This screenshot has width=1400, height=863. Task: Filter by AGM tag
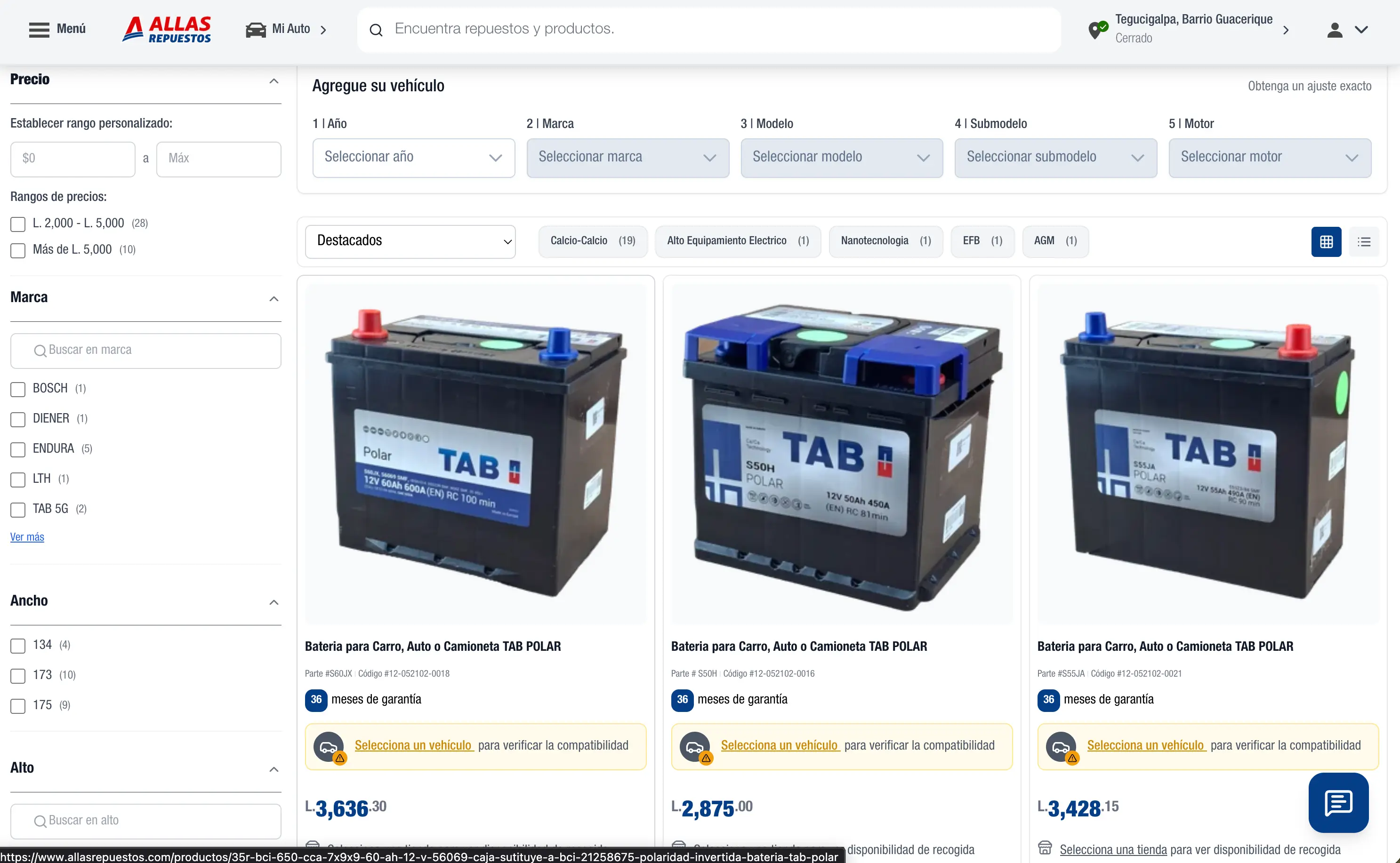click(x=1055, y=241)
